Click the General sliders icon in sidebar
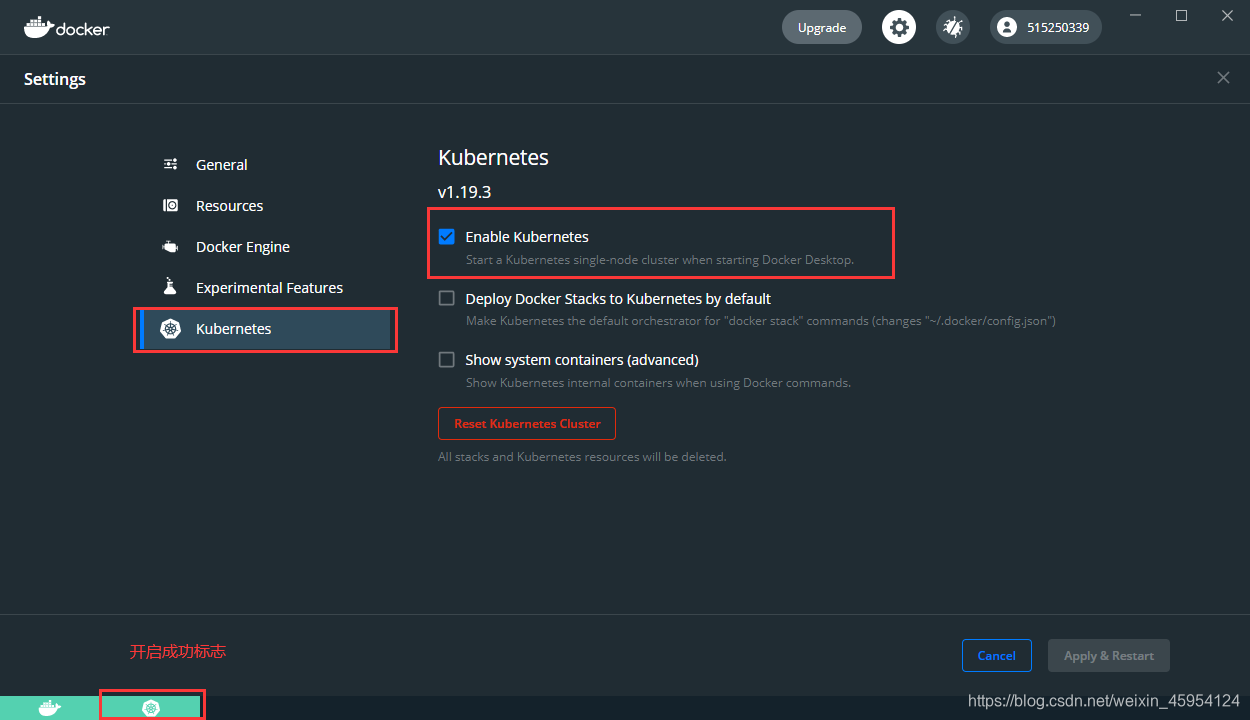Screen dimensions: 1250x720 pyautogui.click(x=171, y=164)
